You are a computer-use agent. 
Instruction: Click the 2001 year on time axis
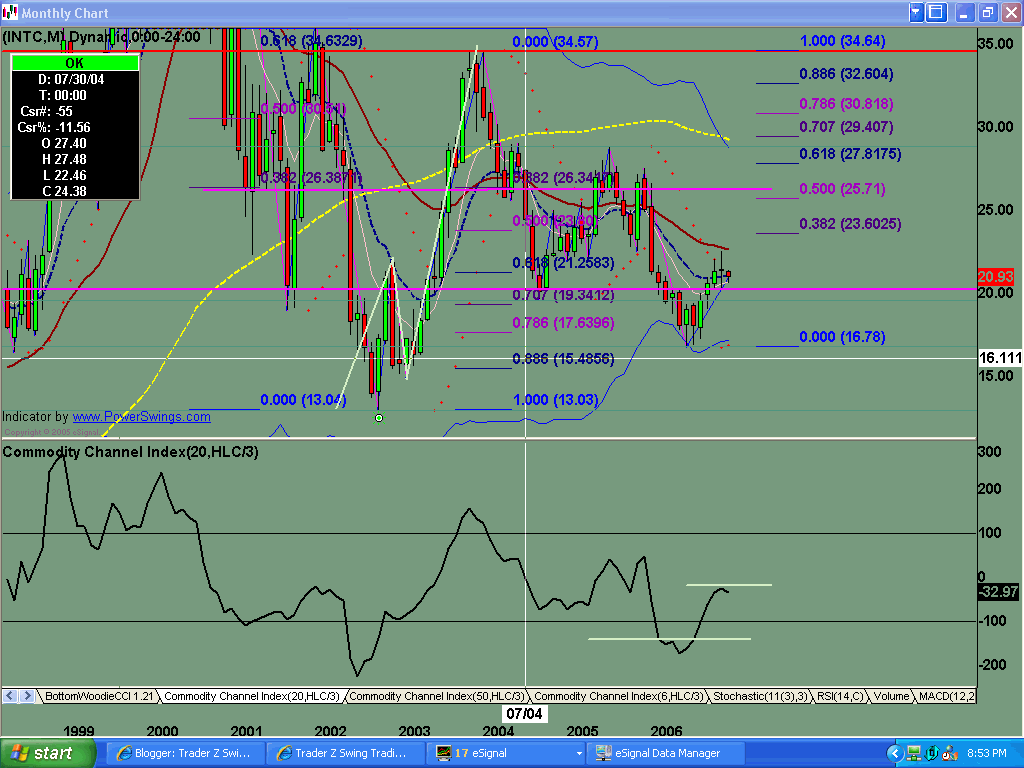pyautogui.click(x=246, y=731)
